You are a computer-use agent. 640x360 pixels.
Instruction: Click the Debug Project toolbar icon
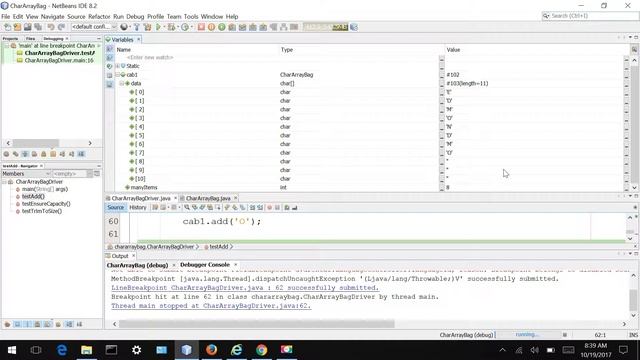tap(171, 27)
